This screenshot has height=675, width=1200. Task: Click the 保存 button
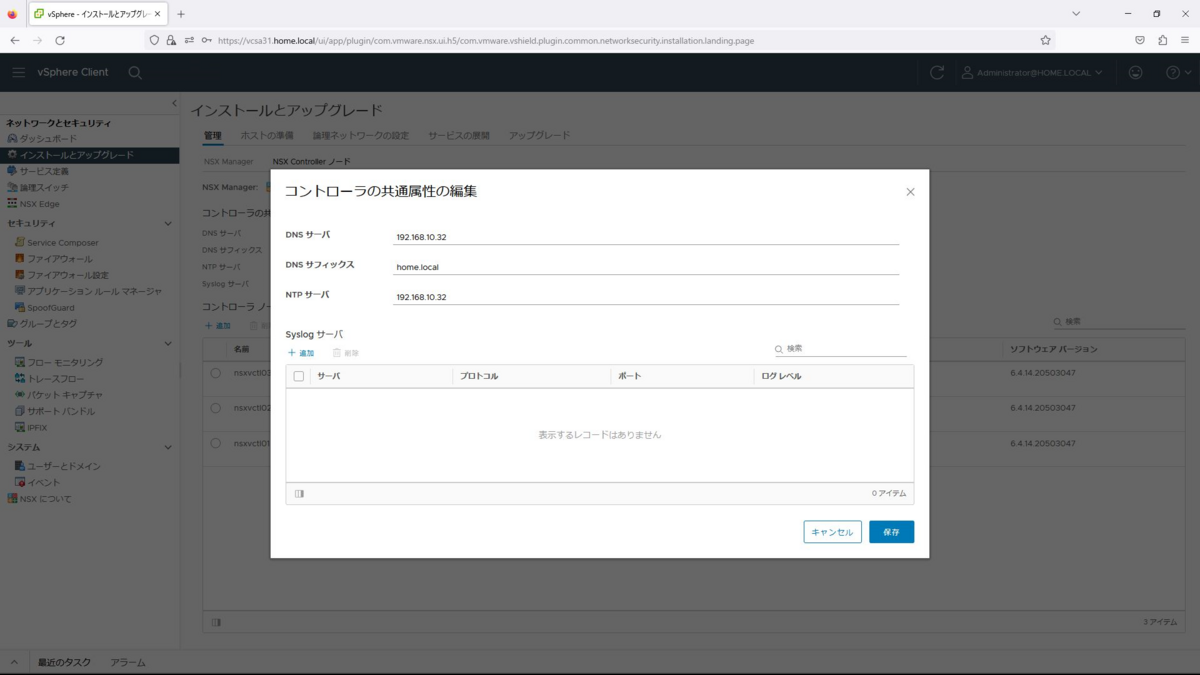(891, 532)
